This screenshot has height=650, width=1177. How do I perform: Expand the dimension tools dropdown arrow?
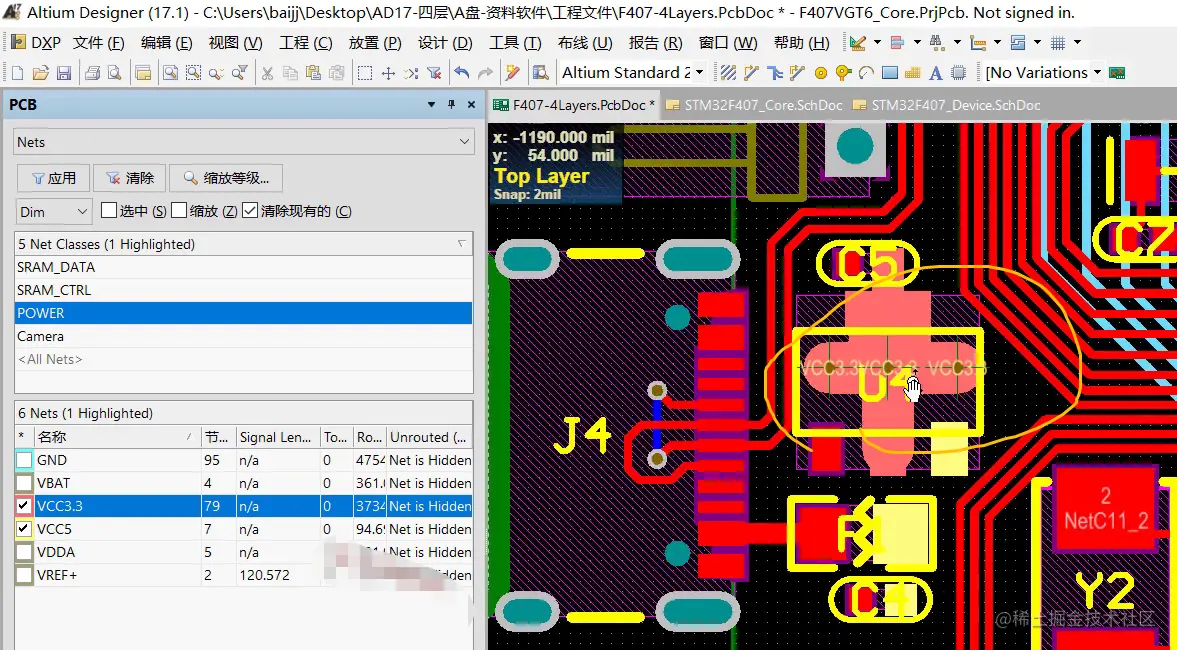pyautogui.click(x=997, y=43)
